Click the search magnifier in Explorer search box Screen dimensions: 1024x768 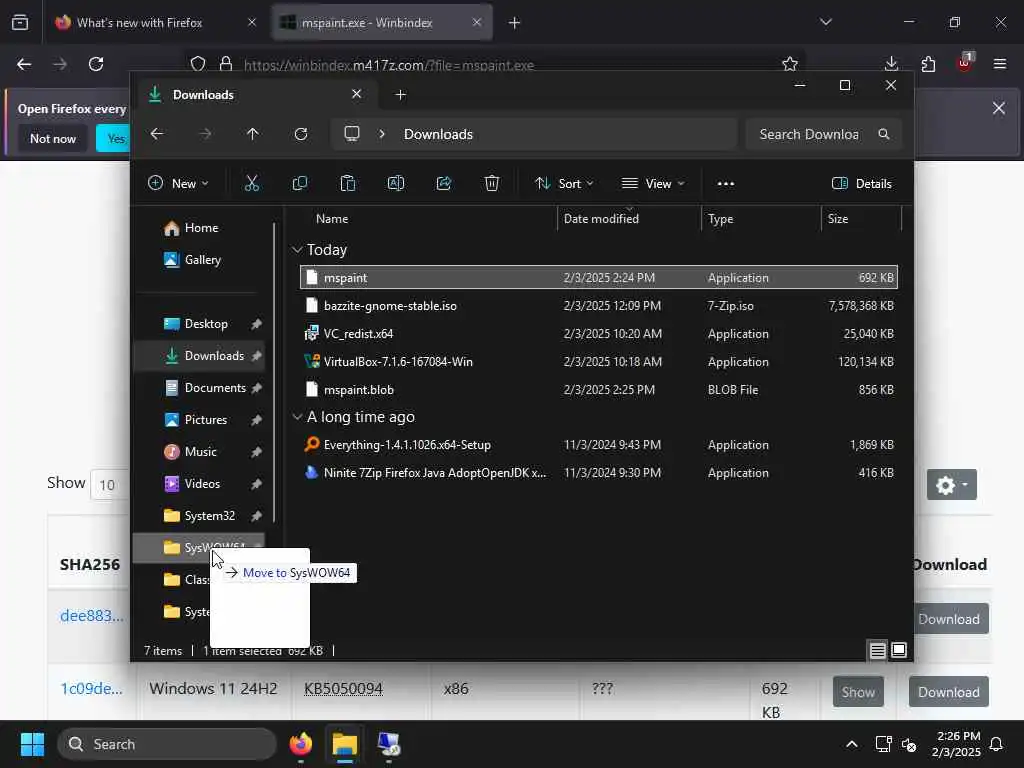[x=884, y=134]
